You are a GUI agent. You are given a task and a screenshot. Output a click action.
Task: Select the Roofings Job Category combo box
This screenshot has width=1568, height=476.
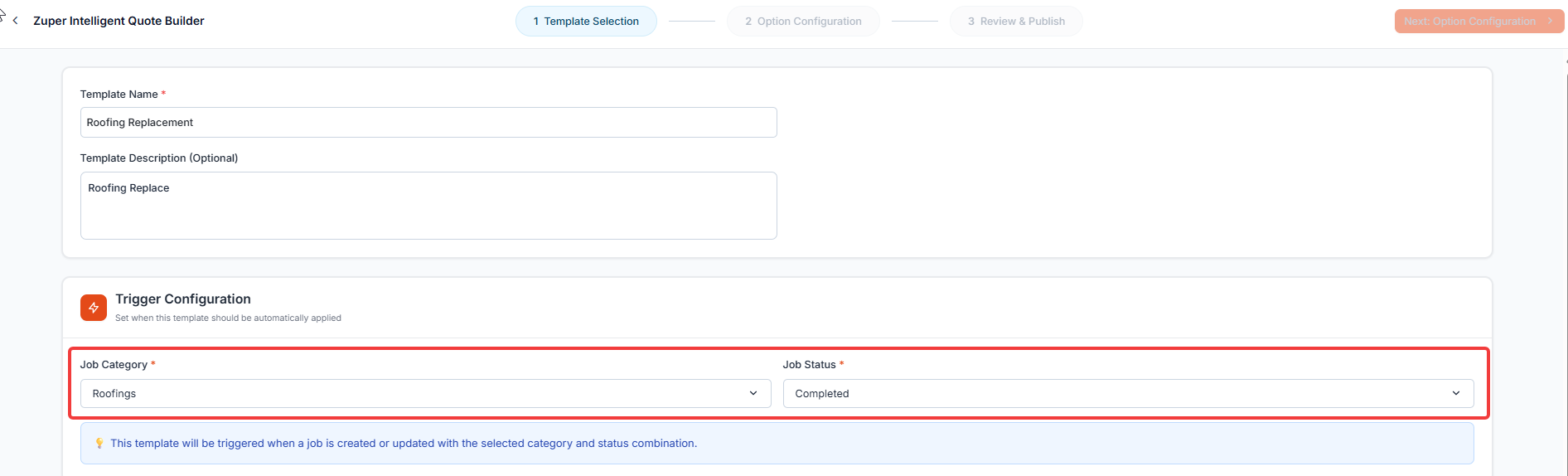tap(425, 394)
